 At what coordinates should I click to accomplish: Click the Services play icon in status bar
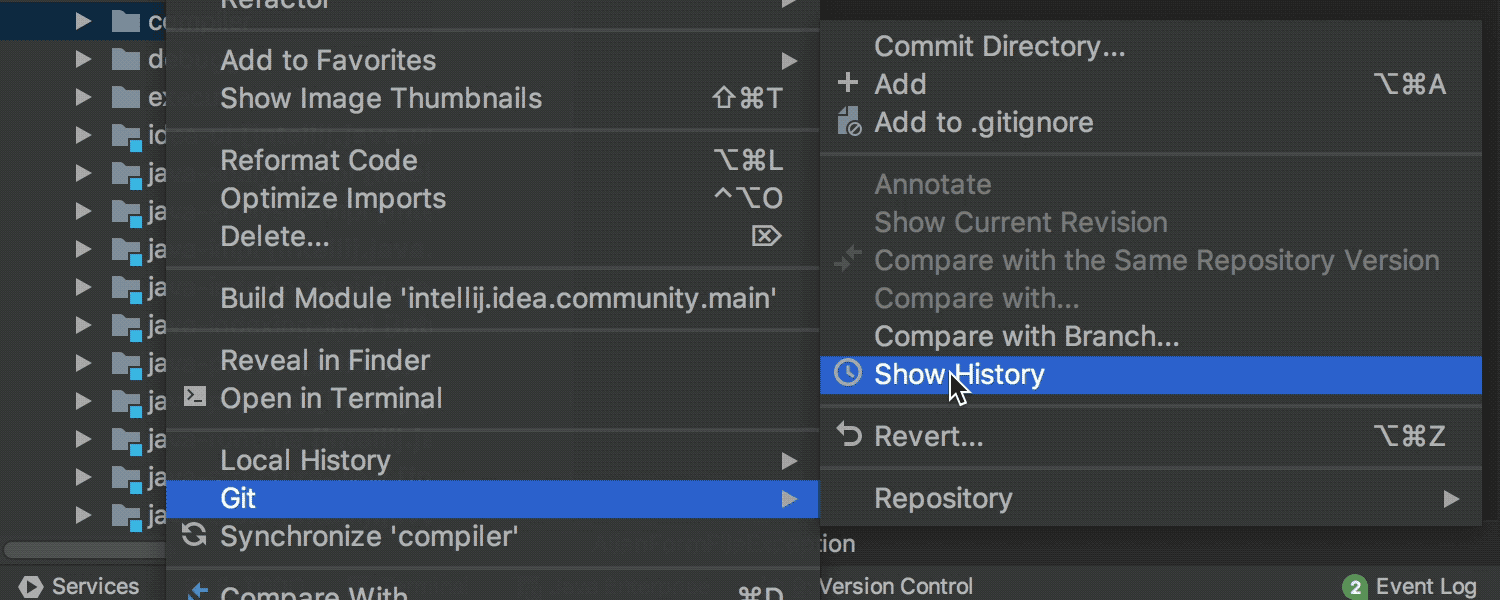31,586
